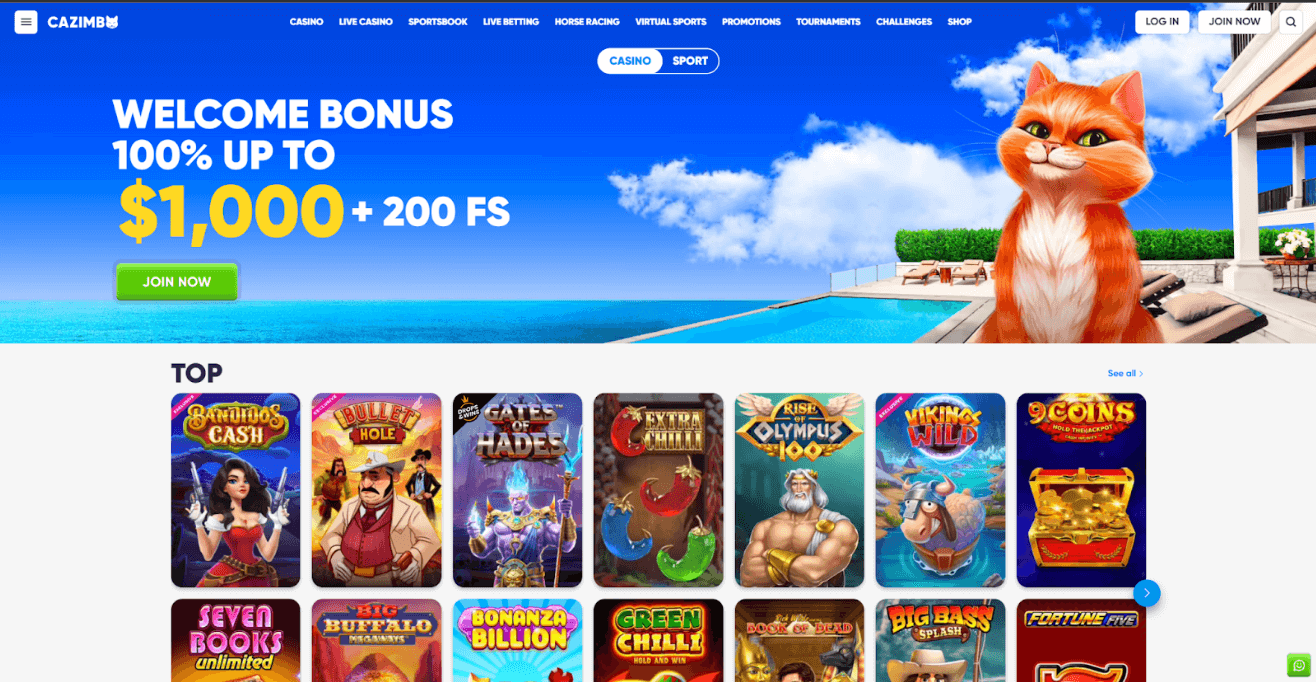Advance the game carousel with the blue arrow
Image resolution: width=1316 pixels, height=682 pixels.
tap(1146, 593)
